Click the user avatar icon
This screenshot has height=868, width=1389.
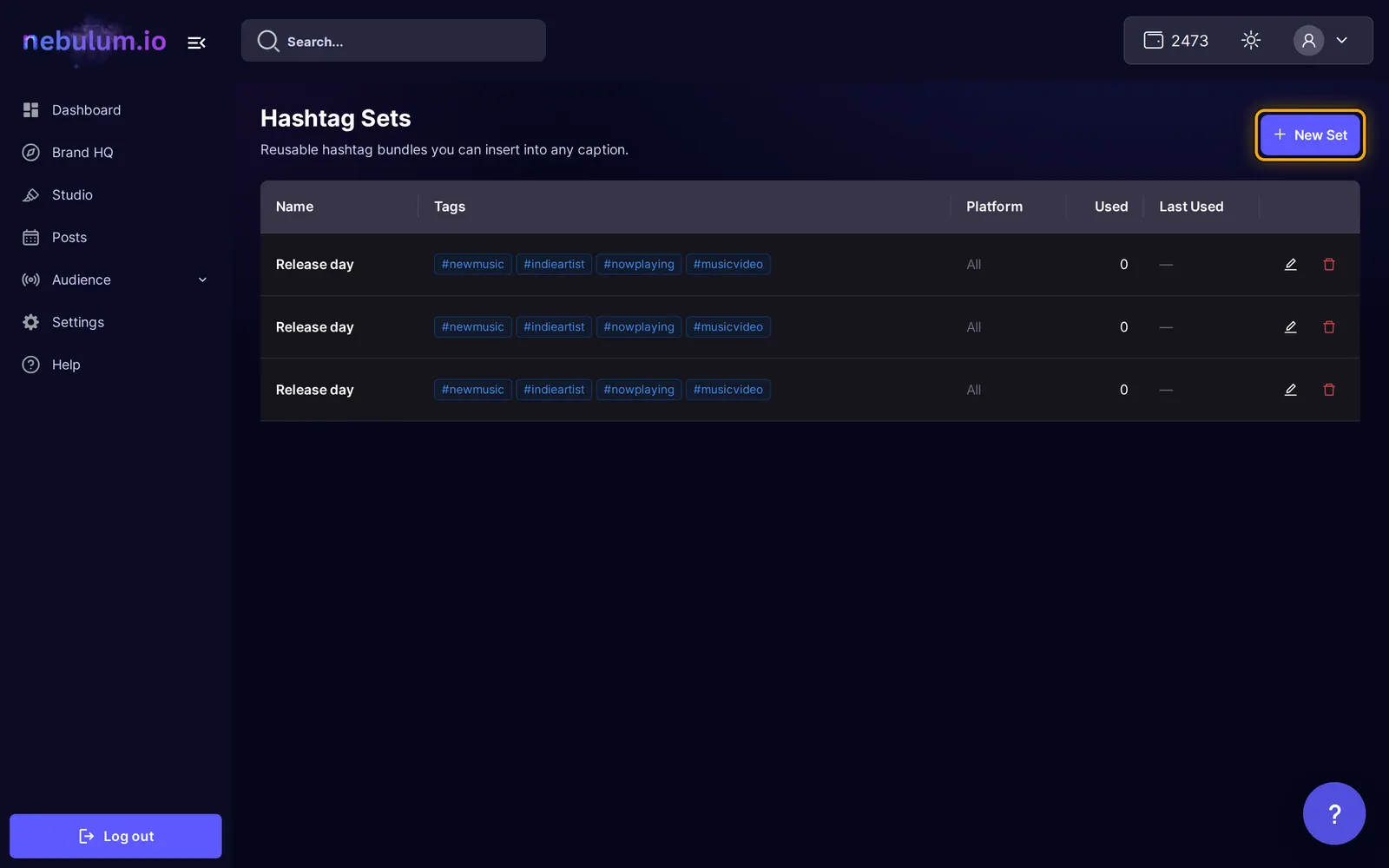point(1308,40)
